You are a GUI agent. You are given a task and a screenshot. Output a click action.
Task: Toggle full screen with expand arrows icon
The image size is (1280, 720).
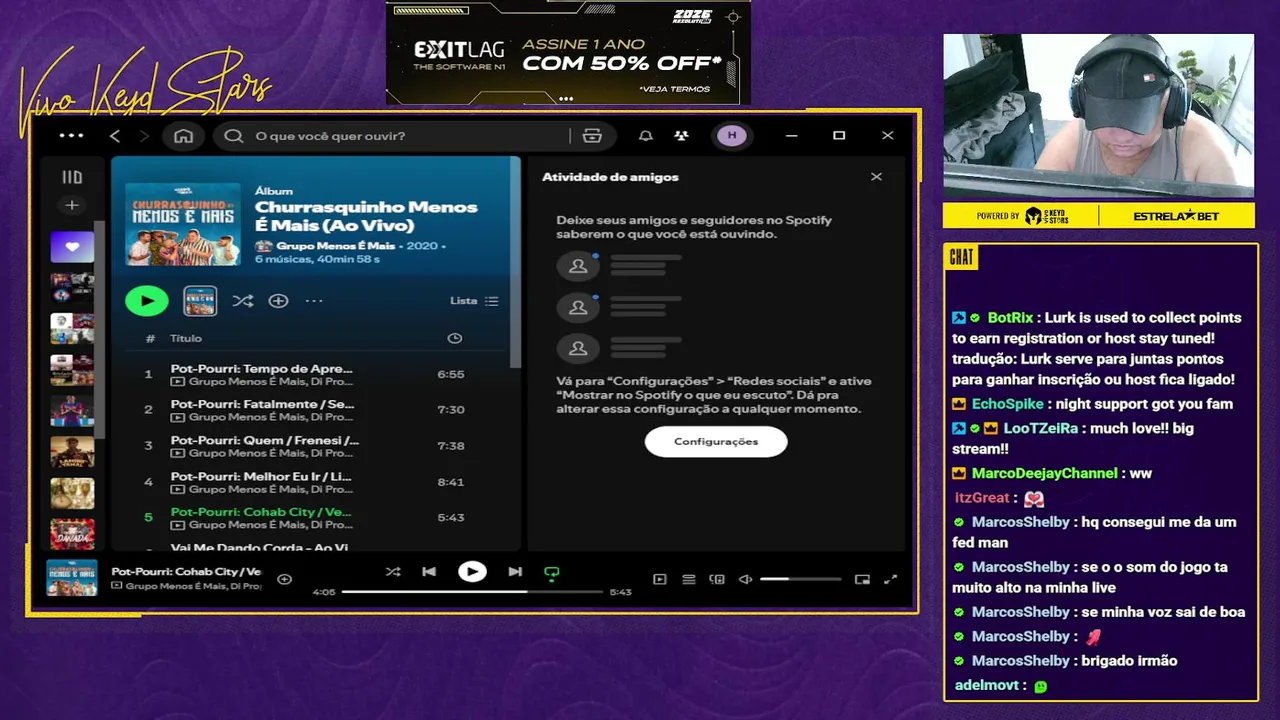point(890,579)
